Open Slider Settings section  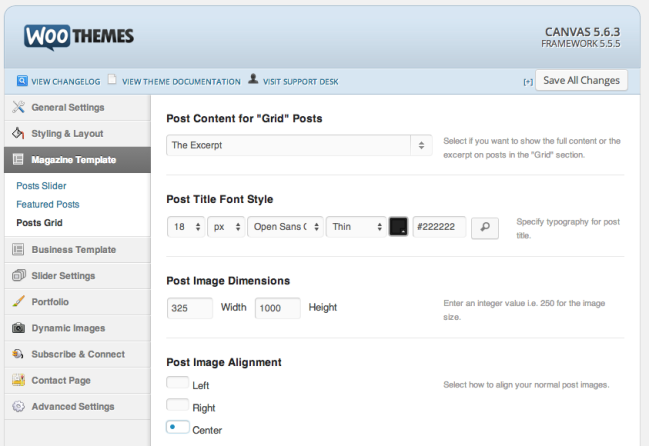point(77,276)
